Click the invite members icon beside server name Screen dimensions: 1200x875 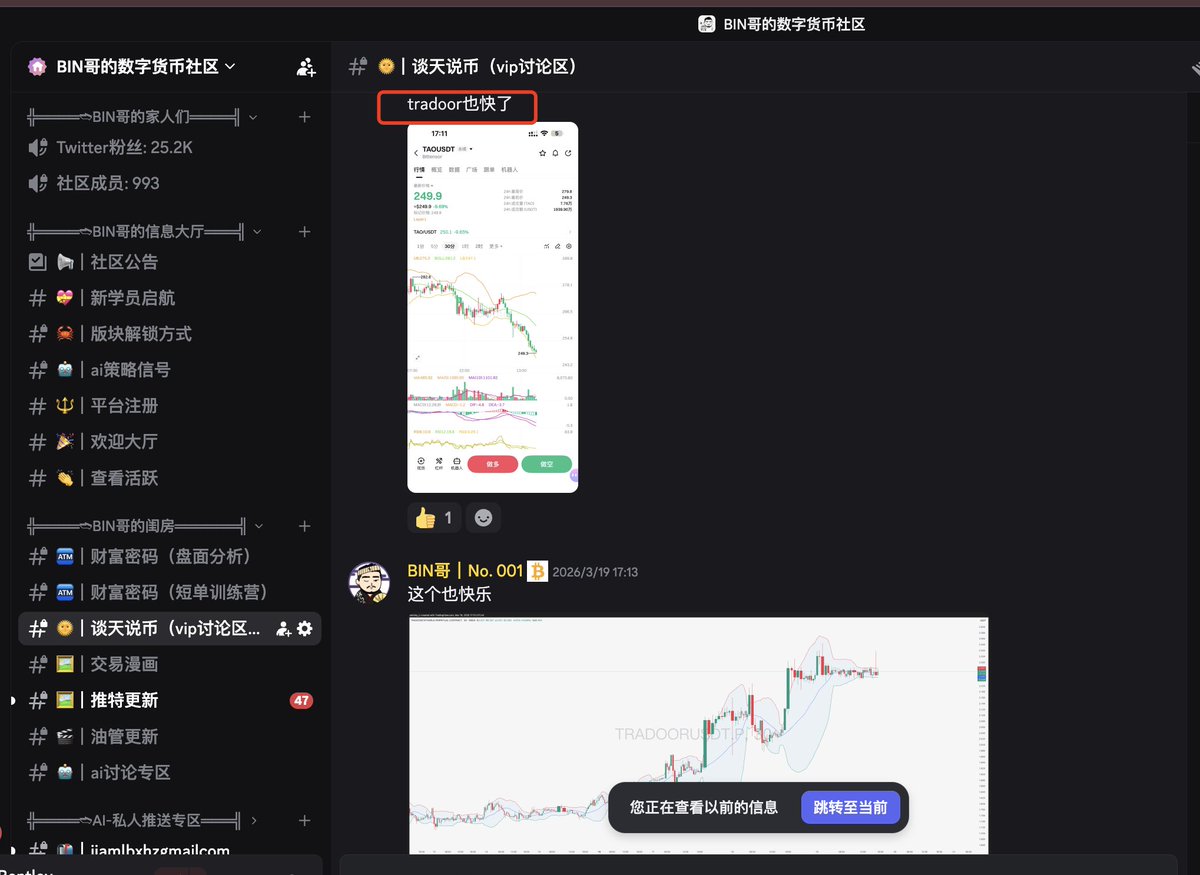(x=306, y=67)
